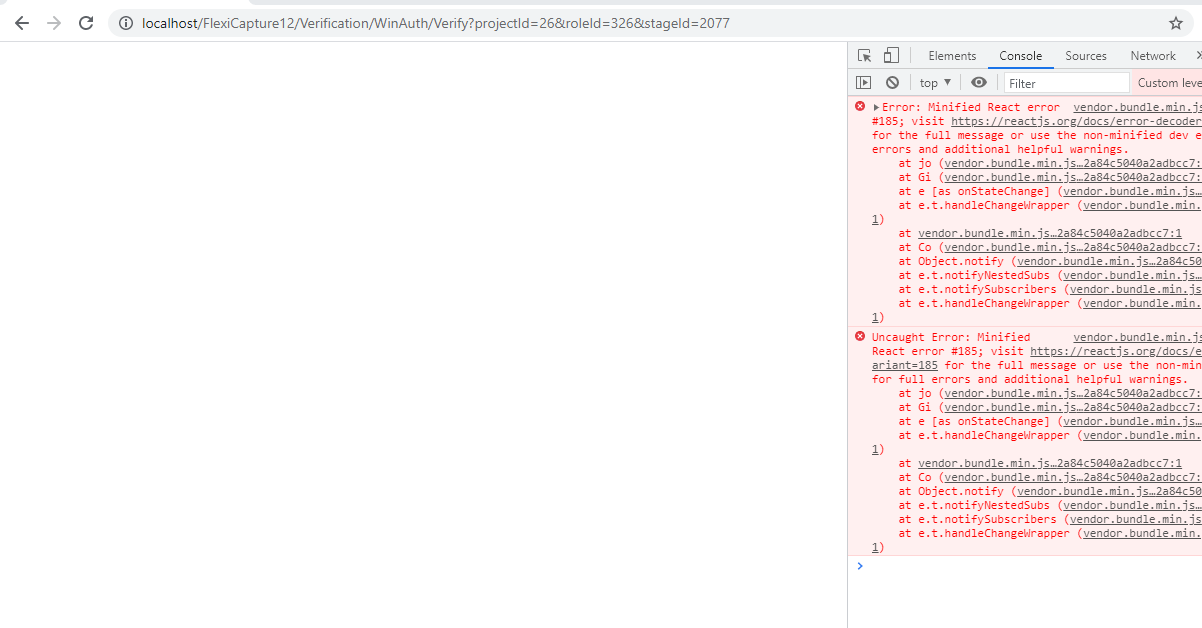Bookmark this page with the star icon
Viewport: 1202px width, 628px height.
tap(1176, 23)
